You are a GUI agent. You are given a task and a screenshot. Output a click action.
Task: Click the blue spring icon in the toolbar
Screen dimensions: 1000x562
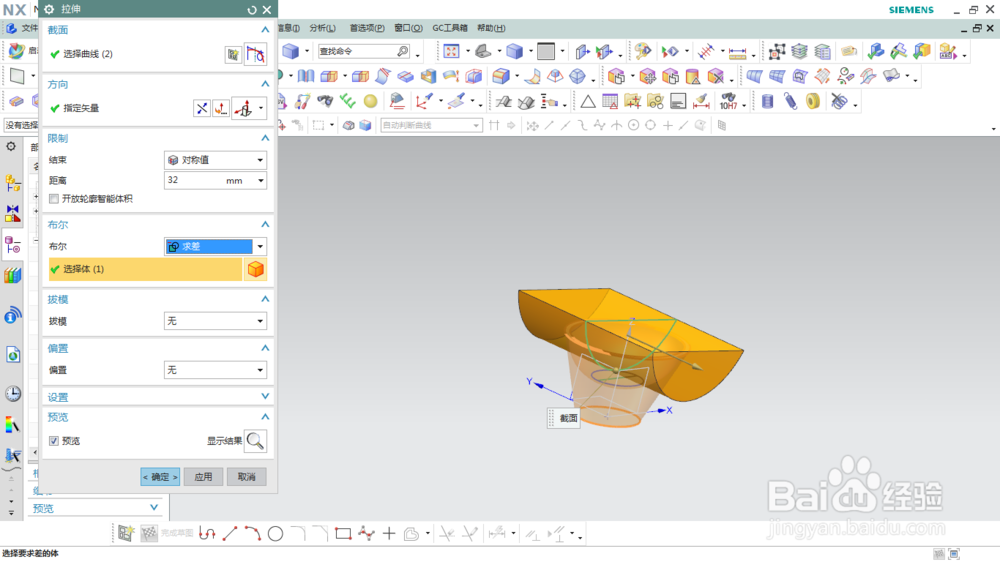tap(791, 101)
